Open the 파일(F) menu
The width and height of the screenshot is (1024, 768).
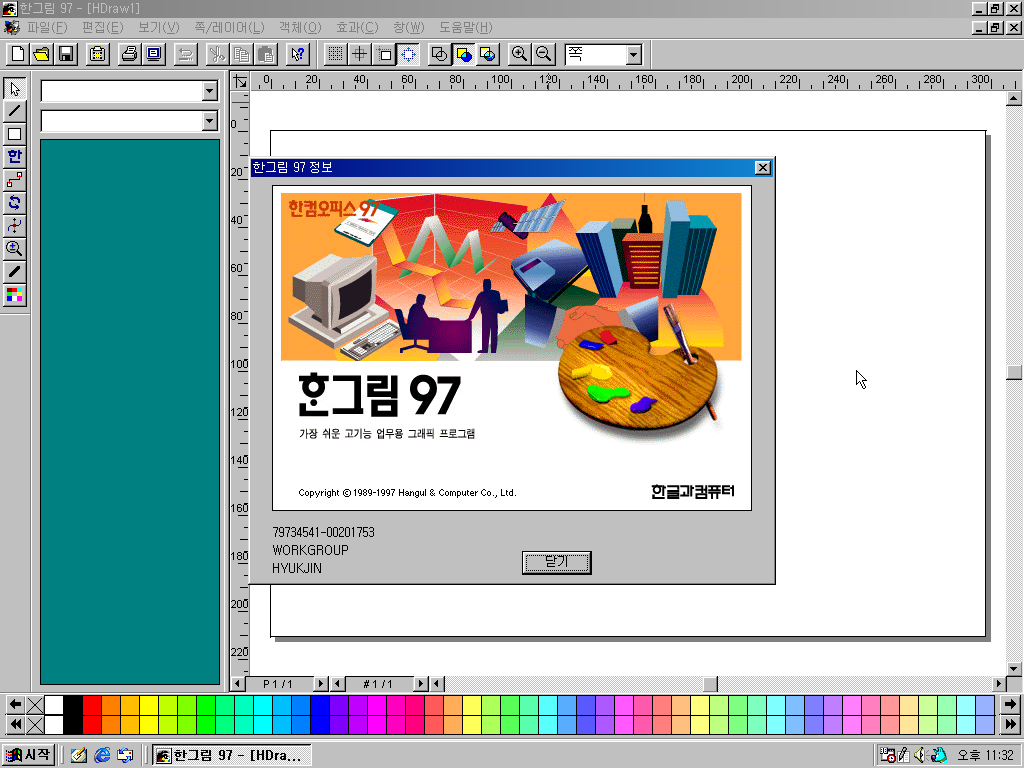(x=47, y=27)
